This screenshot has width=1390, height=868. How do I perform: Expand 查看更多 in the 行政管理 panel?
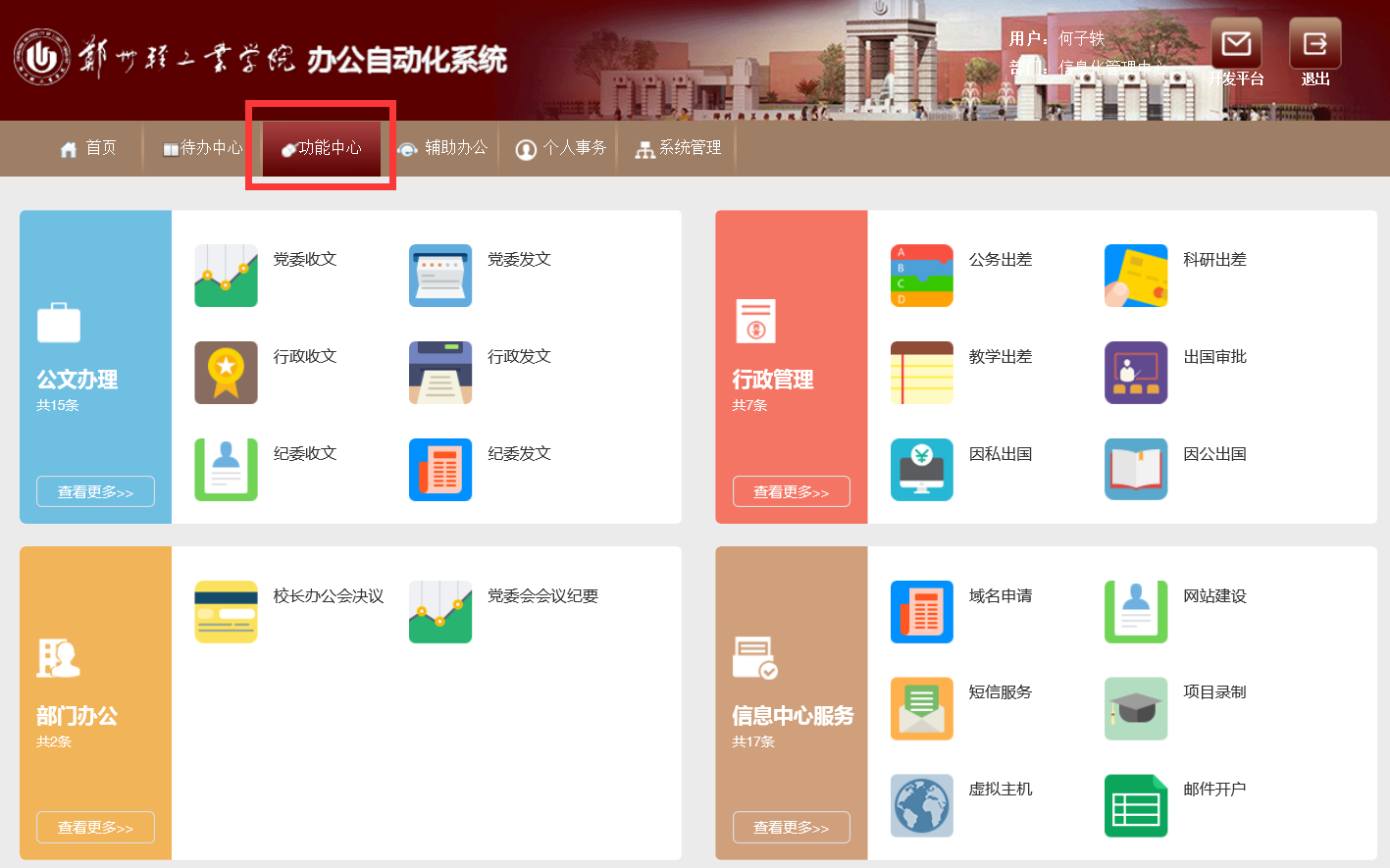coord(791,491)
